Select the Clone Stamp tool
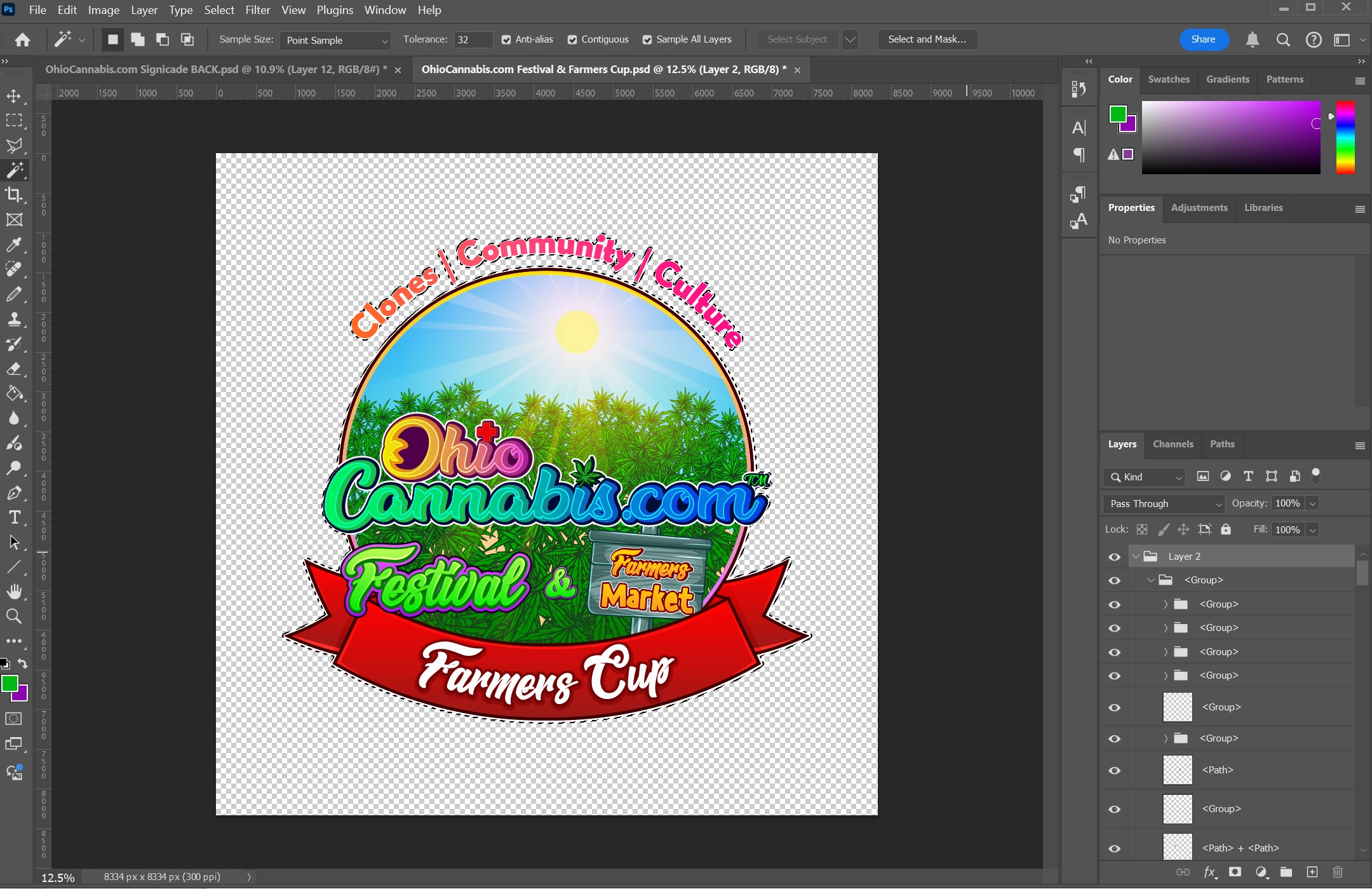This screenshot has height=889, width=1372. point(14,319)
